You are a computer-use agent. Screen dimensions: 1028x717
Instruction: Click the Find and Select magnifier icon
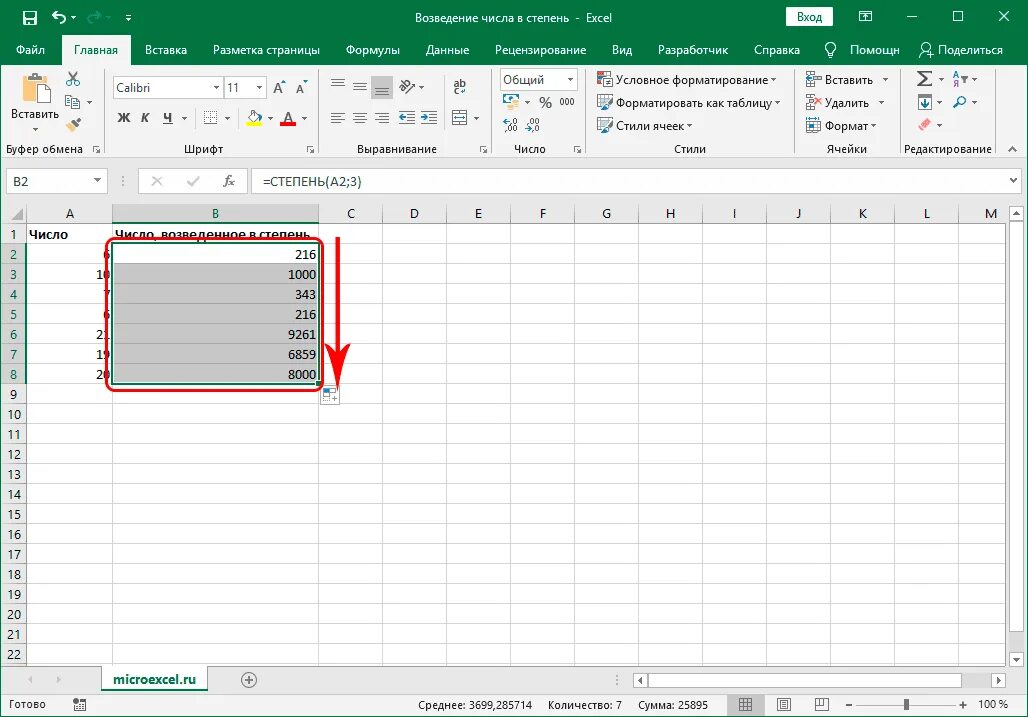[960, 102]
